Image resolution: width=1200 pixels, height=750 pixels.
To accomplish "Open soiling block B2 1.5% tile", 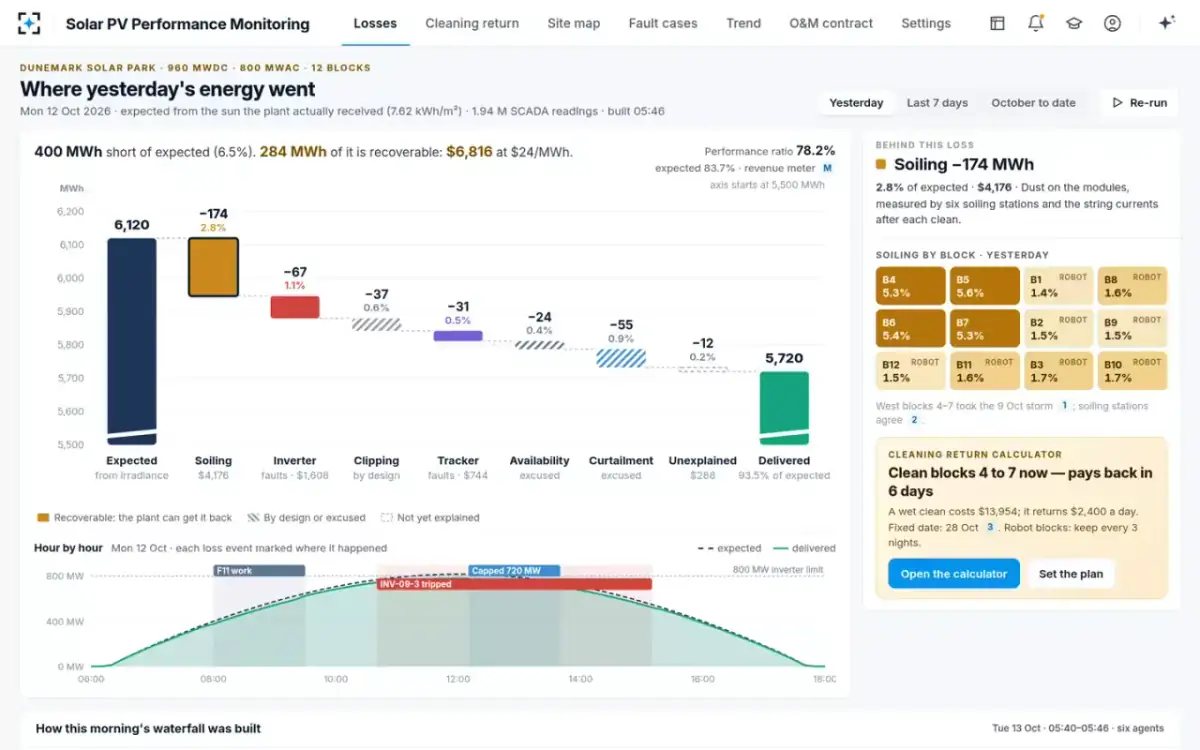I will pos(1058,328).
